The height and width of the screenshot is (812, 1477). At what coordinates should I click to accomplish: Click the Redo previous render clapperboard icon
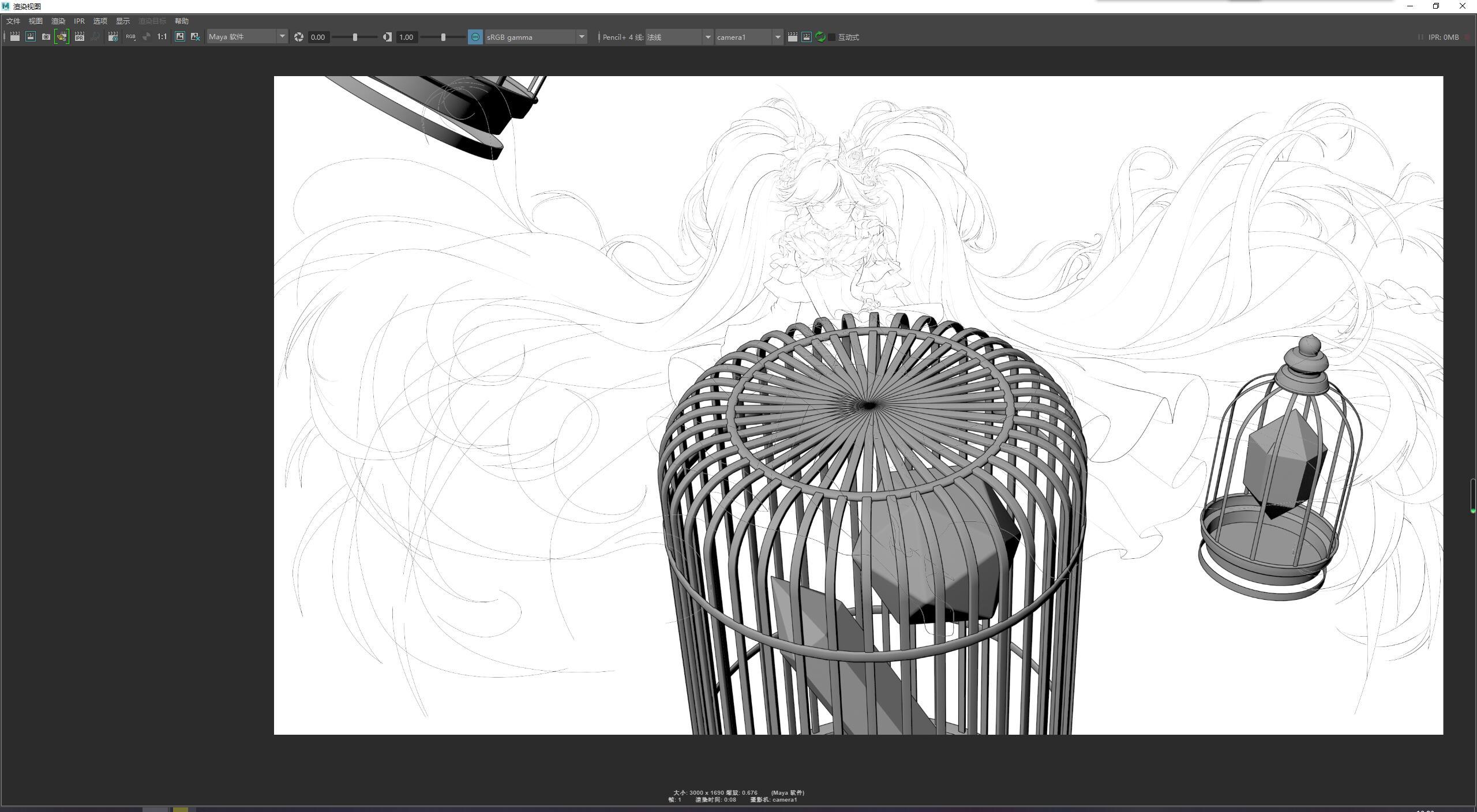15,37
